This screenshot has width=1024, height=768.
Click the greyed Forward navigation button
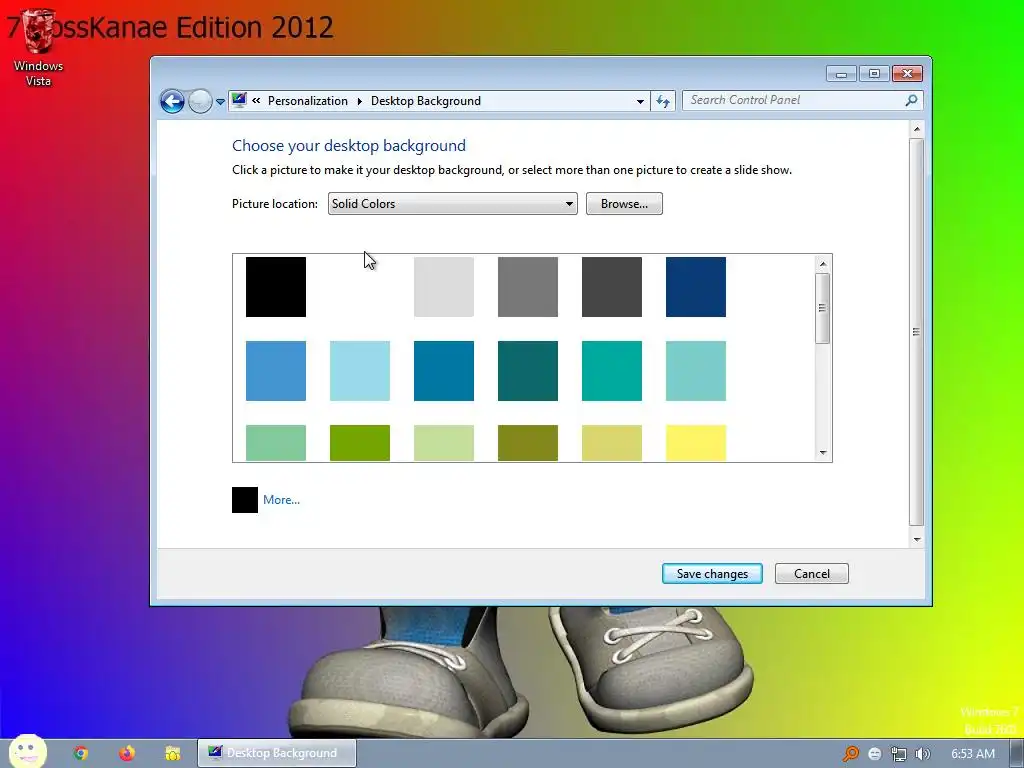click(x=200, y=101)
